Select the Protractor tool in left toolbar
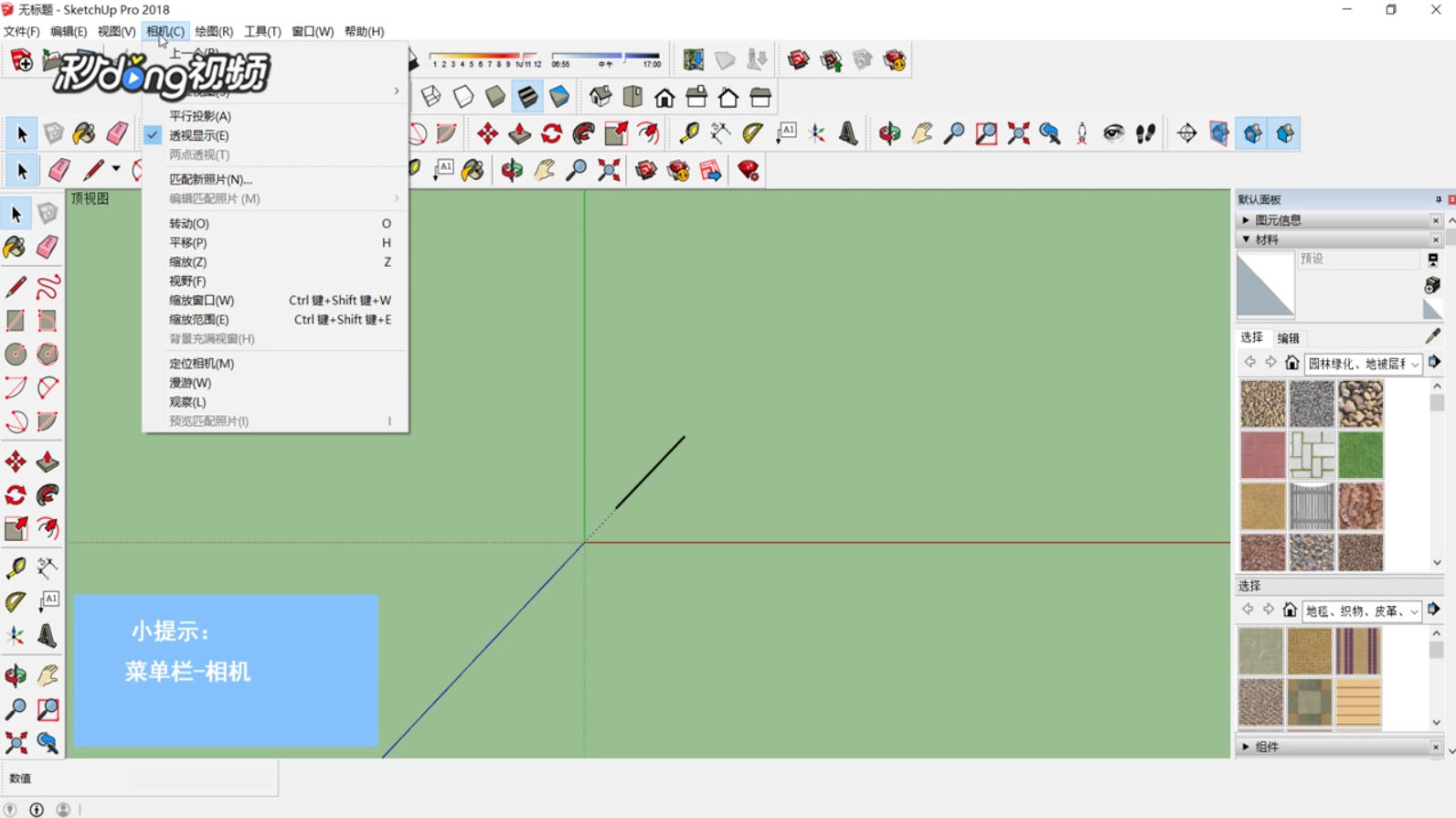1456x818 pixels. [16, 601]
